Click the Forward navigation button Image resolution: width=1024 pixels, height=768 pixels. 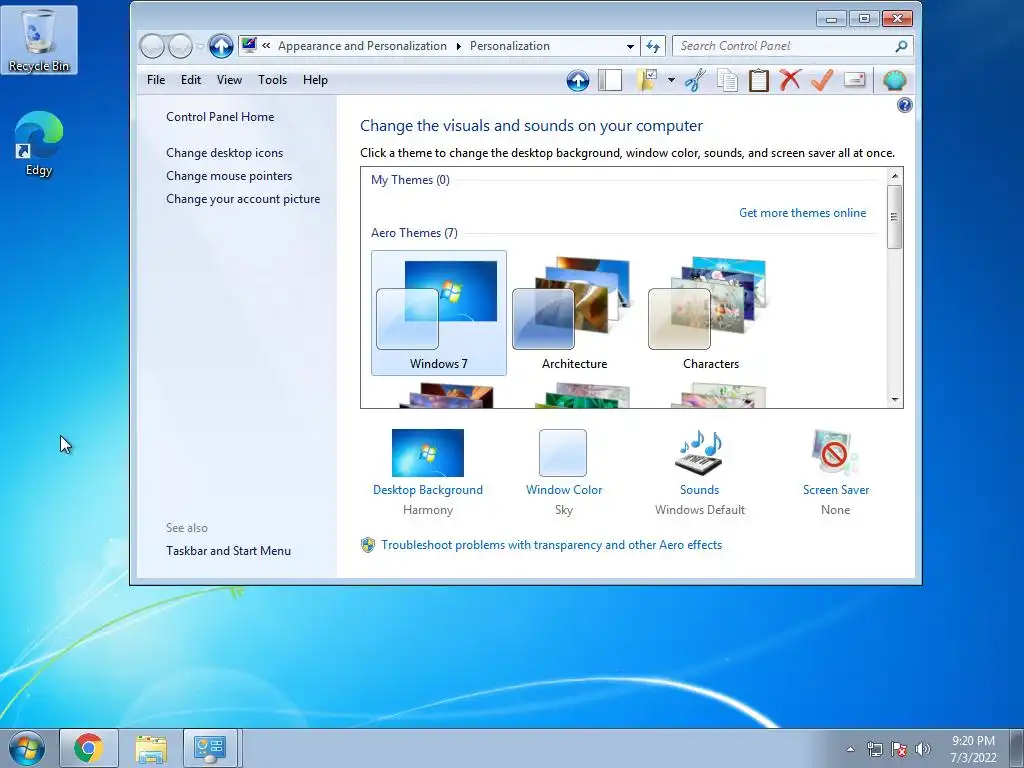coord(180,46)
